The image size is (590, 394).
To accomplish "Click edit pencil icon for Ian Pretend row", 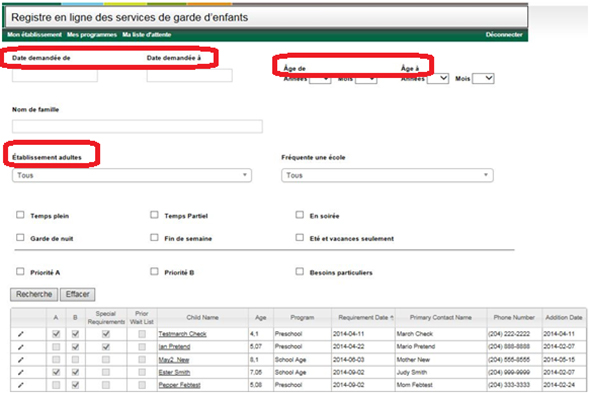I will click(21, 347).
